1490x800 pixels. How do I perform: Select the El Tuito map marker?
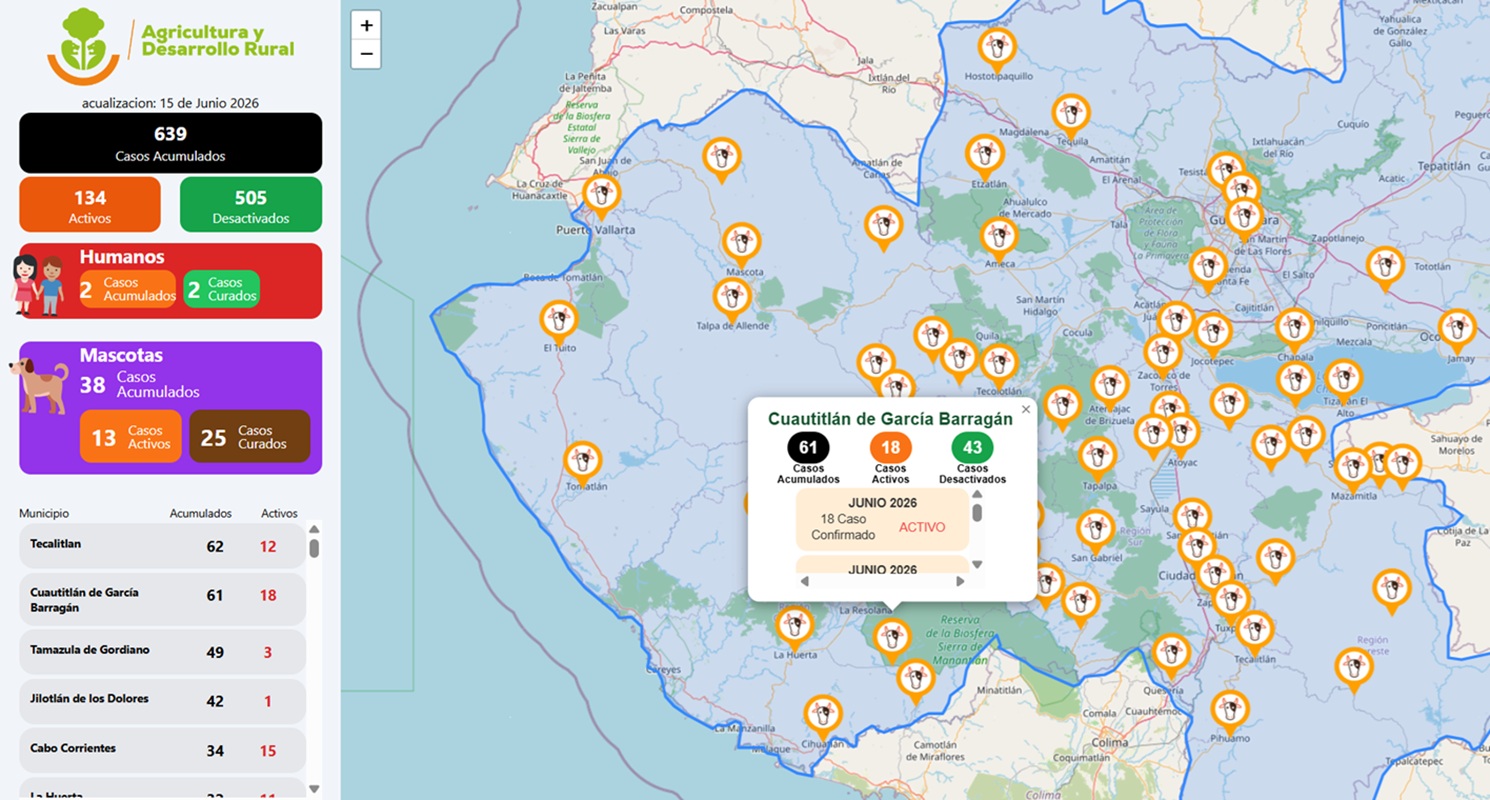click(x=559, y=322)
